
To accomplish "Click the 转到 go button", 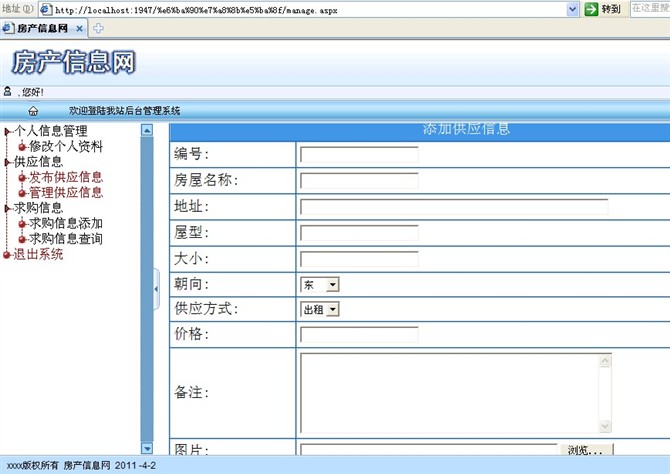I will point(603,9).
